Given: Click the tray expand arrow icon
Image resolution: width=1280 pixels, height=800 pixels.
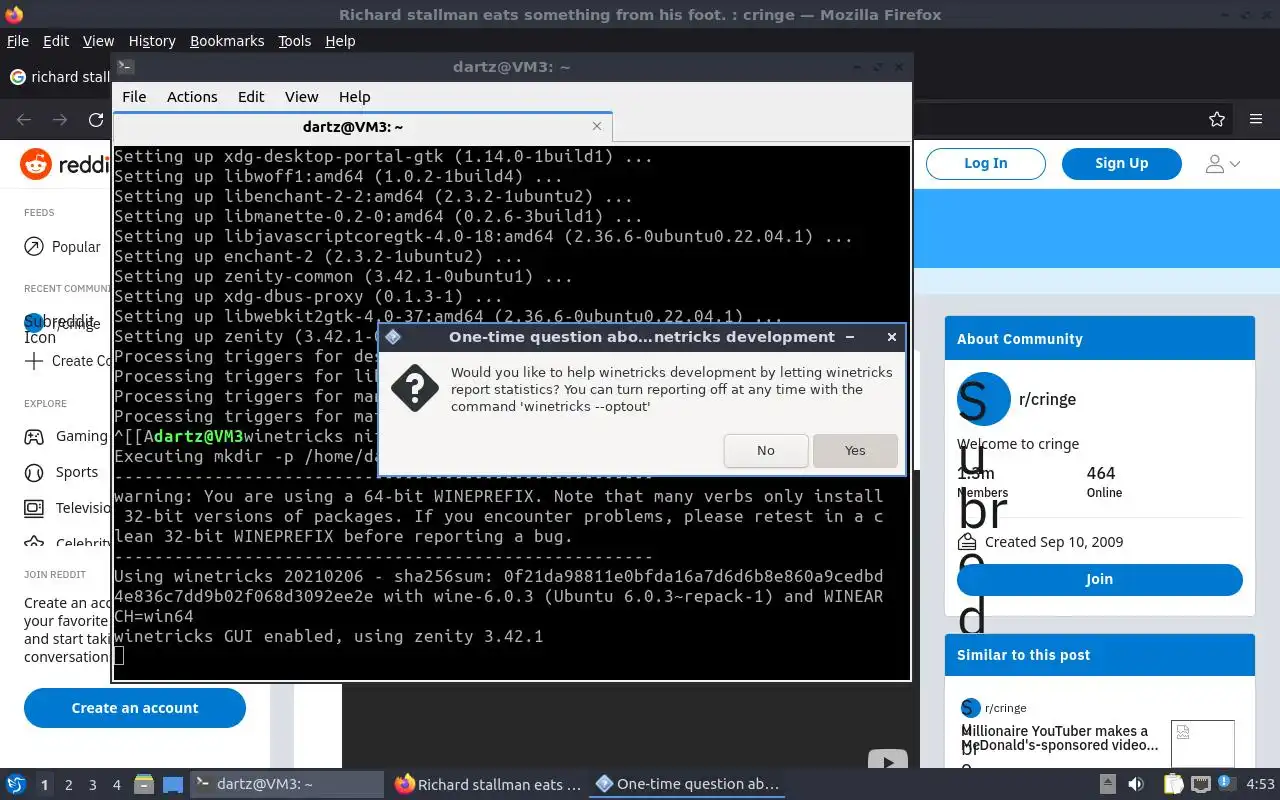Looking at the screenshot, I should (x=1107, y=784).
